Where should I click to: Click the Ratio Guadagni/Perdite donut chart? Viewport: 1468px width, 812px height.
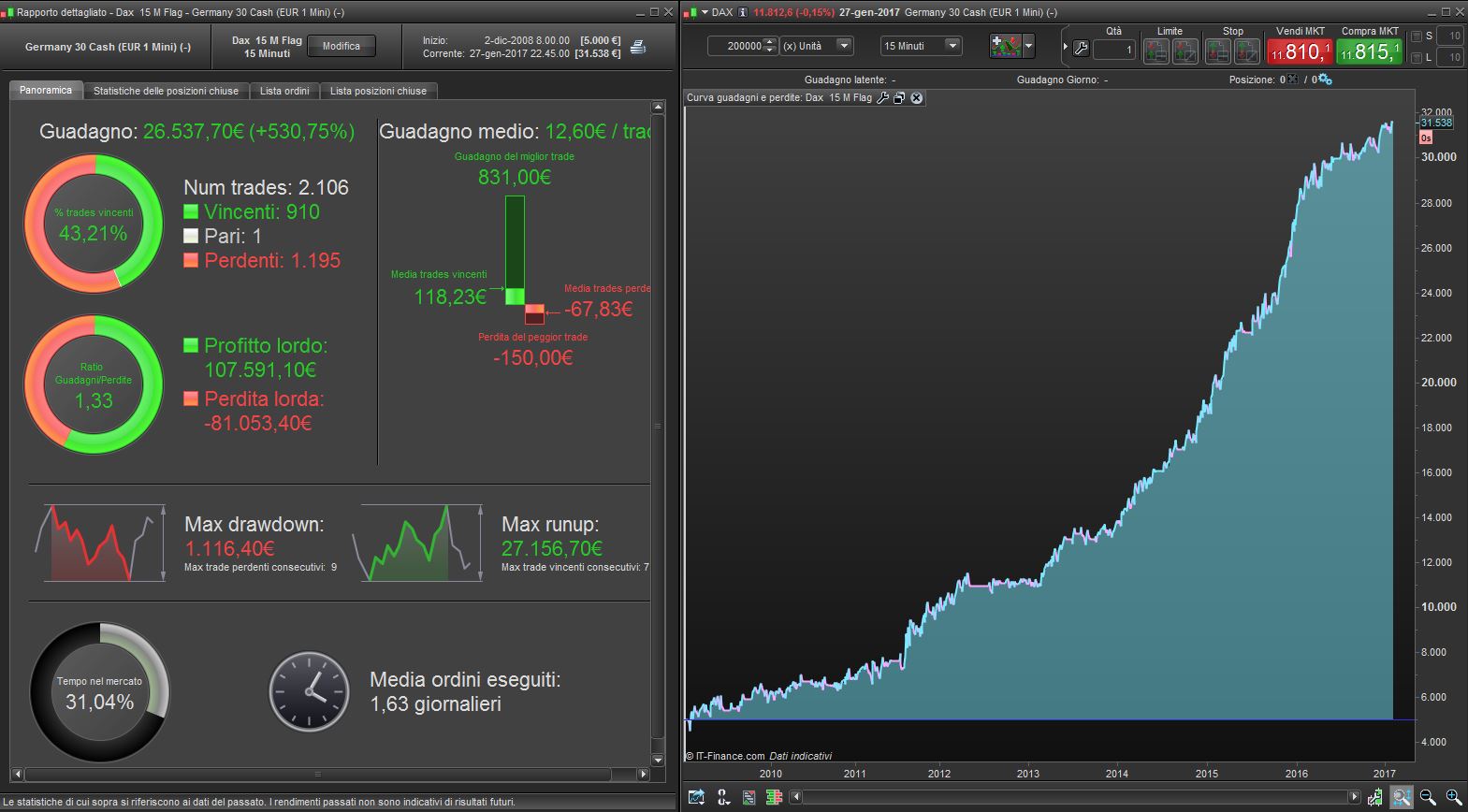tap(94, 384)
